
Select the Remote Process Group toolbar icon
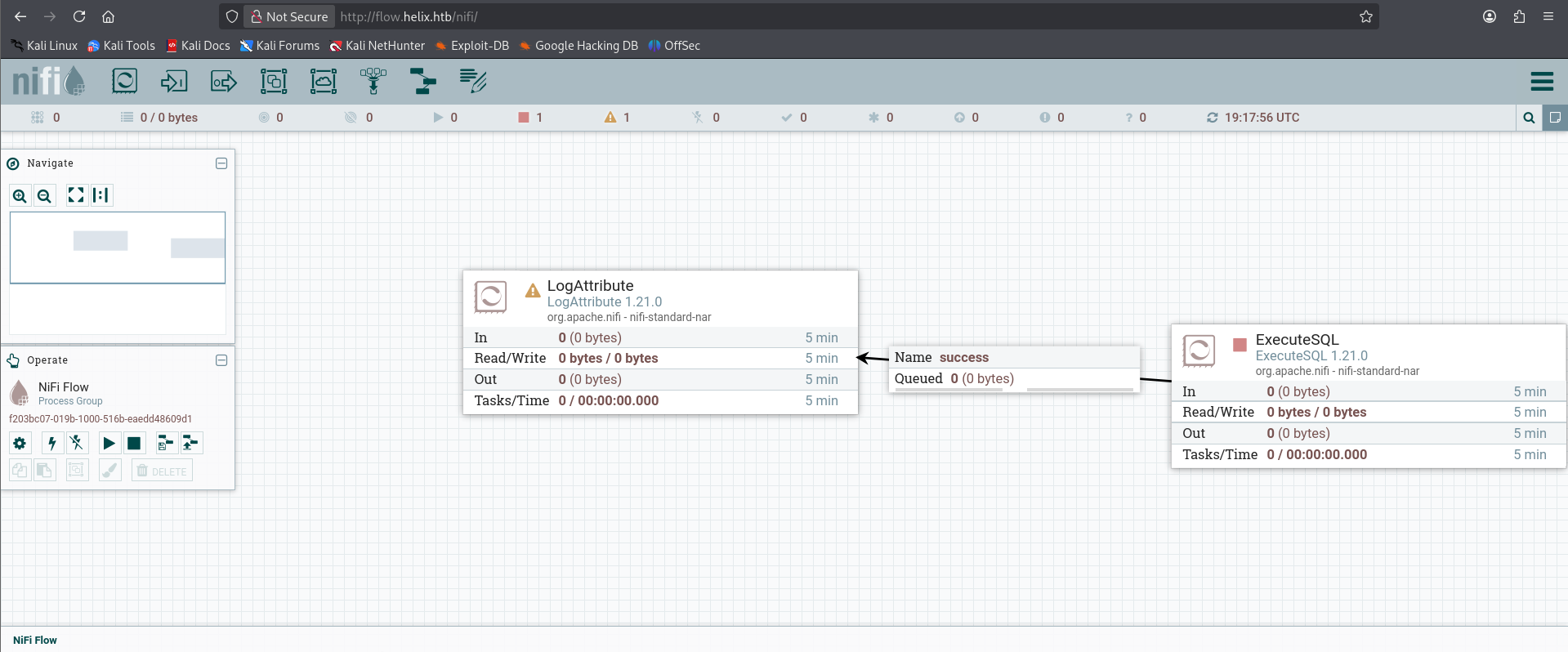tap(324, 81)
